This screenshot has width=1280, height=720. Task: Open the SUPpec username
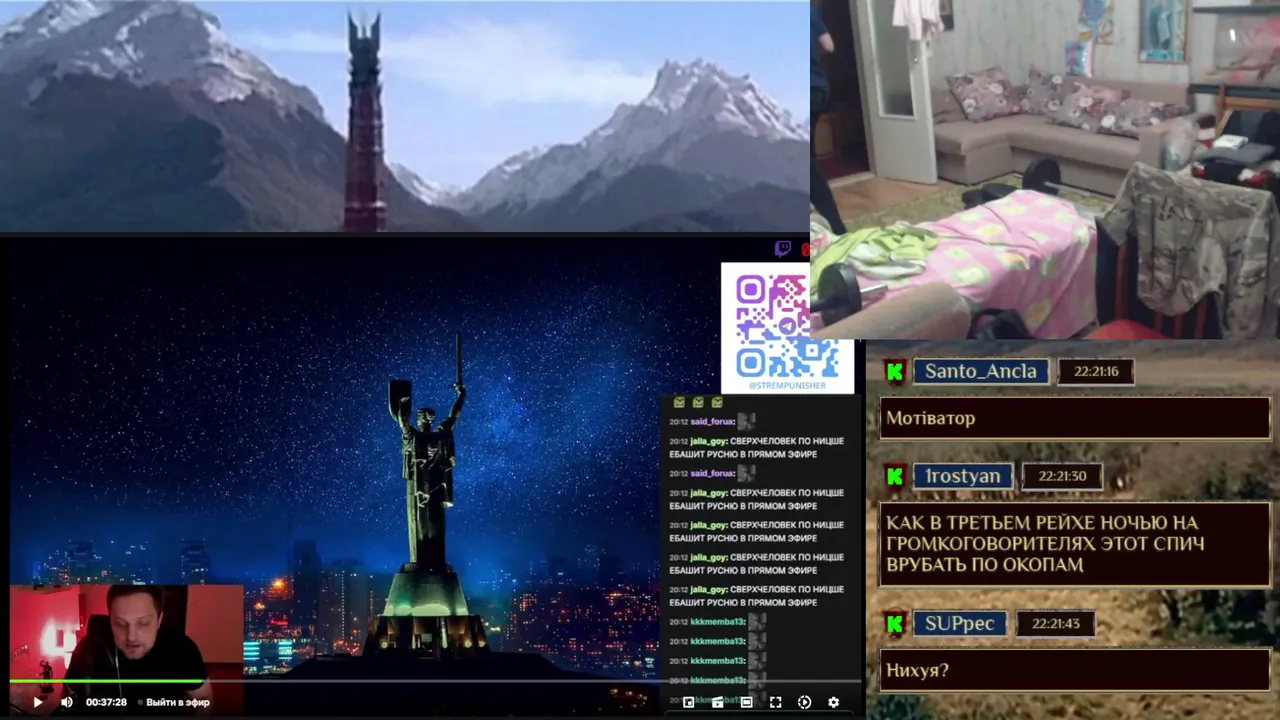pyautogui.click(x=959, y=624)
